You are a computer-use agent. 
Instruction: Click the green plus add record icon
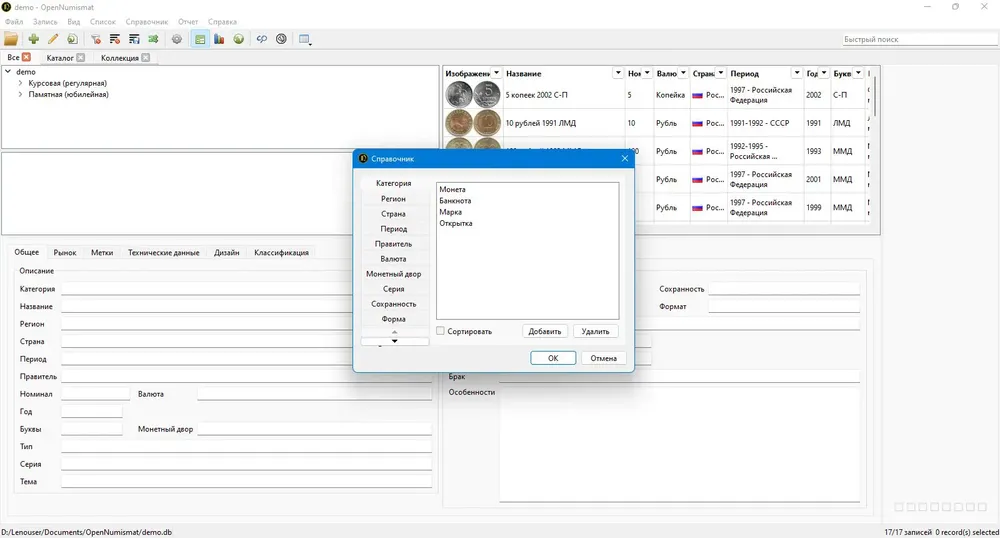(33, 39)
